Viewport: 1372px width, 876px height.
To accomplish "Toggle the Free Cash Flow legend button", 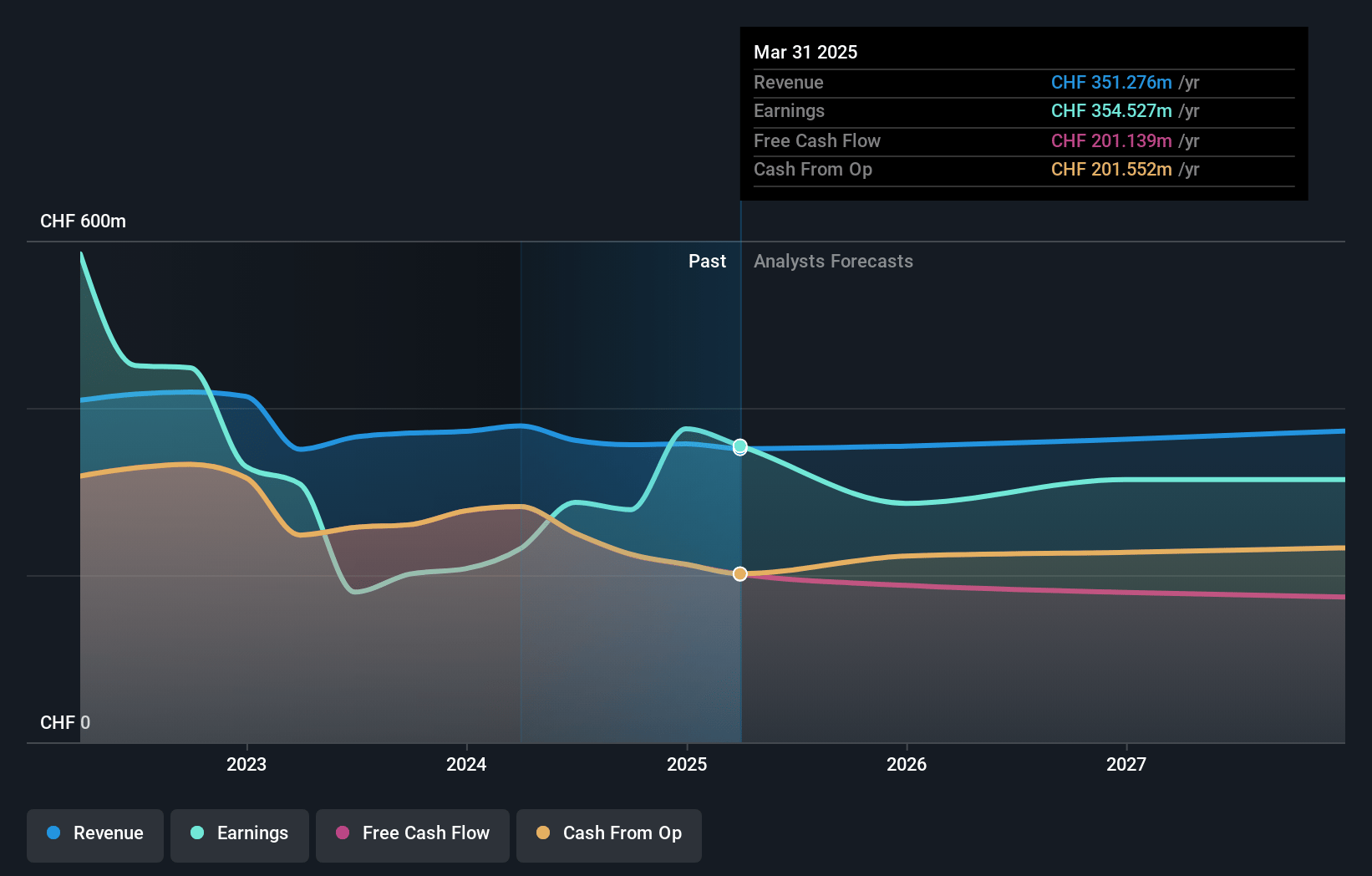I will pyautogui.click(x=413, y=835).
